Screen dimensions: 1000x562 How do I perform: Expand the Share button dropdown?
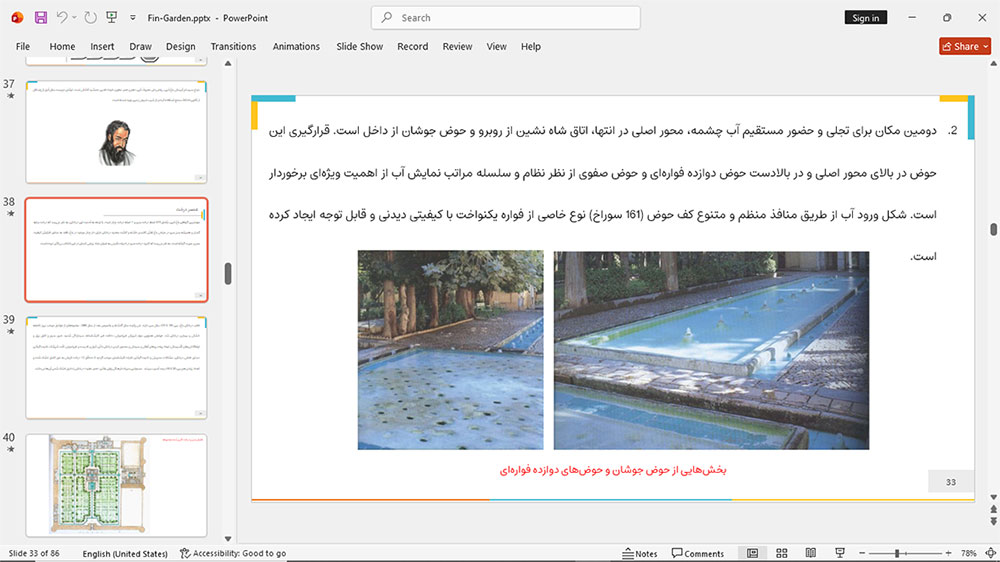tap(986, 47)
